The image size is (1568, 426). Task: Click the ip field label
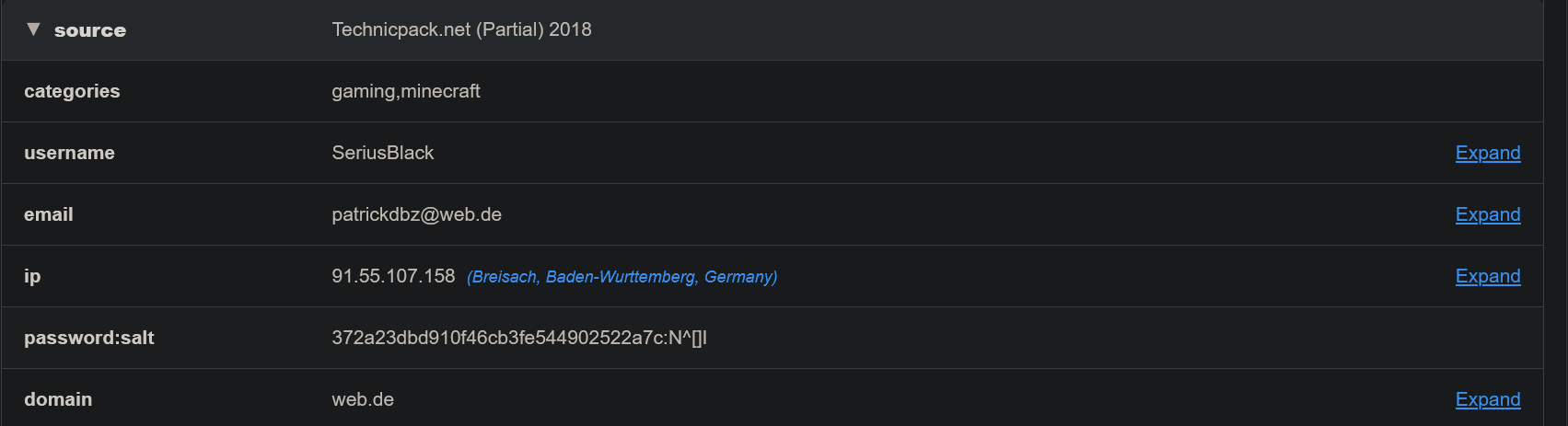[32, 276]
